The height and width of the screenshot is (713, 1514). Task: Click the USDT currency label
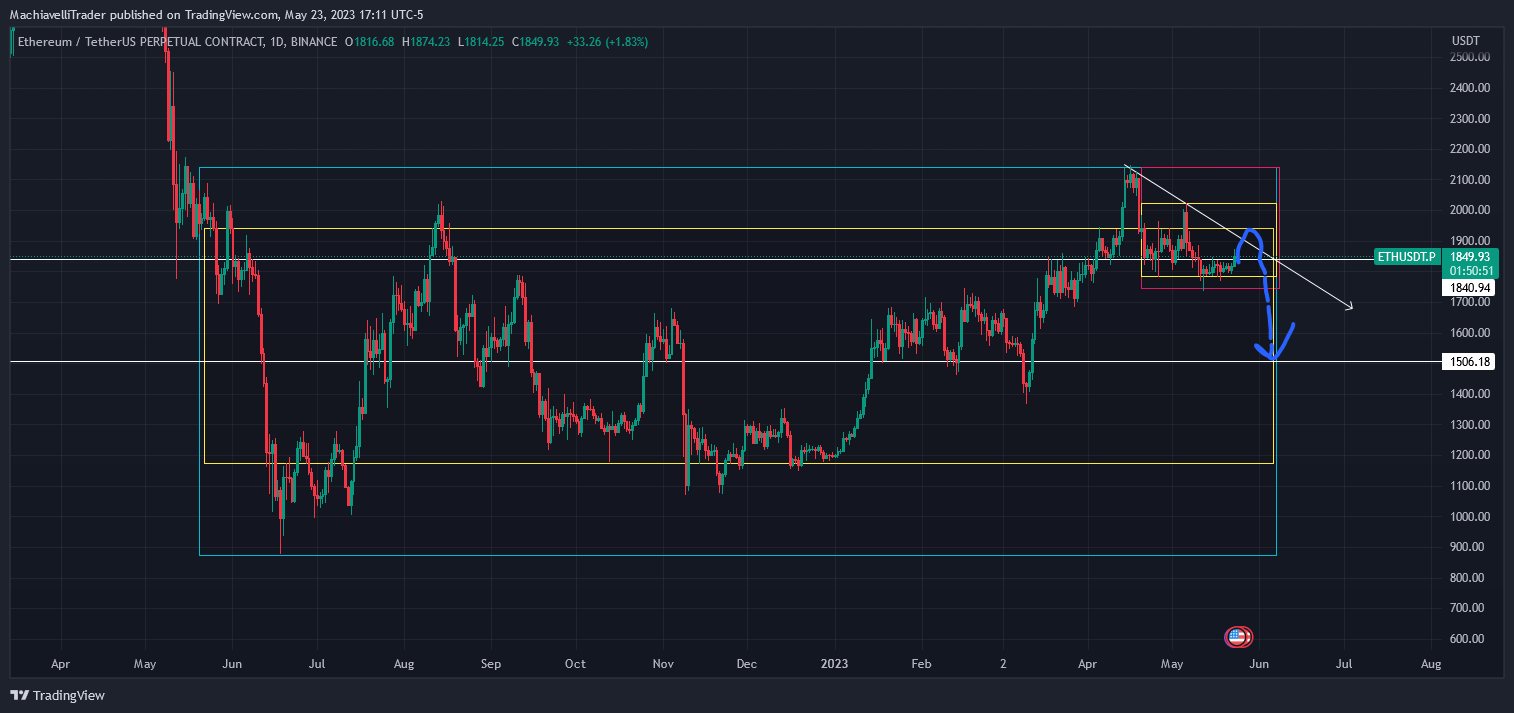(x=1467, y=40)
